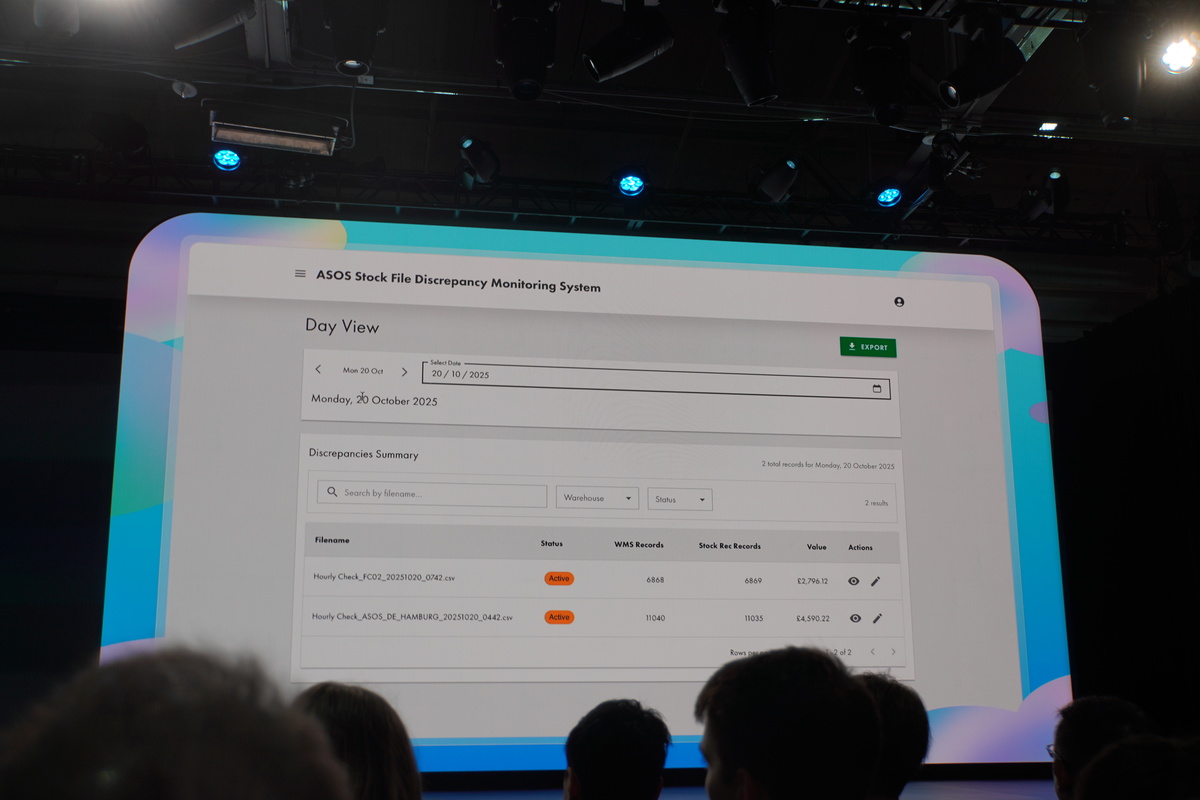Viewport: 1200px width, 800px height.
Task: Click the value £4,590.22
Action: coord(813,619)
